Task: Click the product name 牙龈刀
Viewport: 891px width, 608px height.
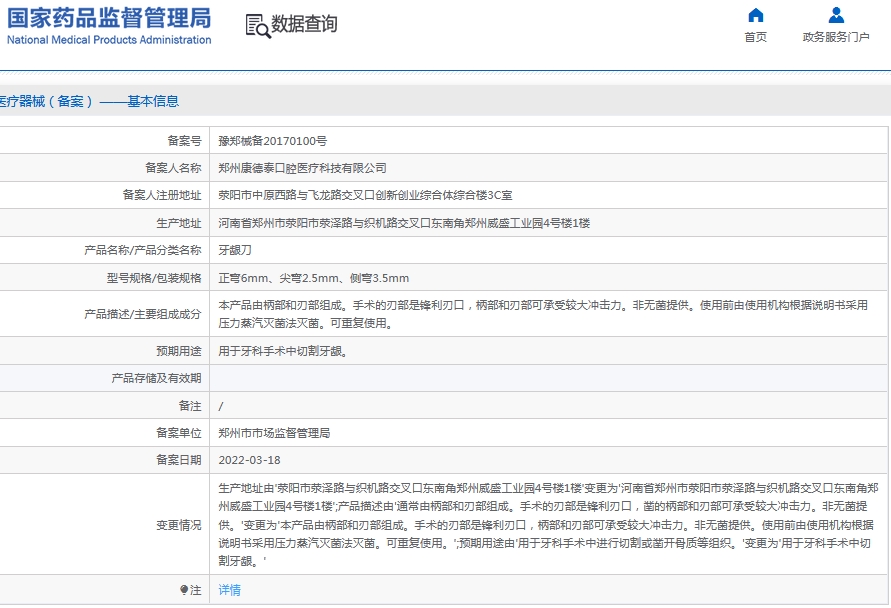Action: pos(235,250)
